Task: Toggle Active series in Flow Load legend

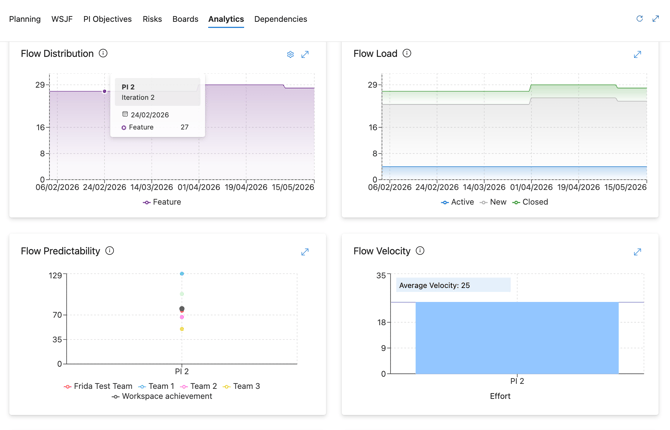Action: (457, 202)
